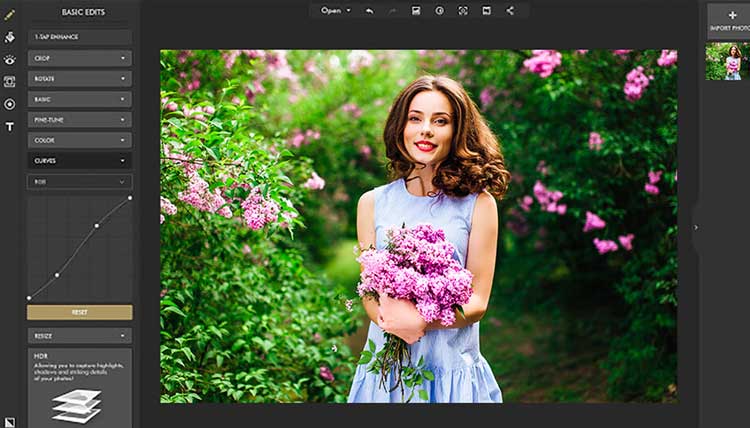The width and height of the screenshot is (750, 428).
Task: Select the Focus circle icon in sidebar
Action: [x=10, y=104]
